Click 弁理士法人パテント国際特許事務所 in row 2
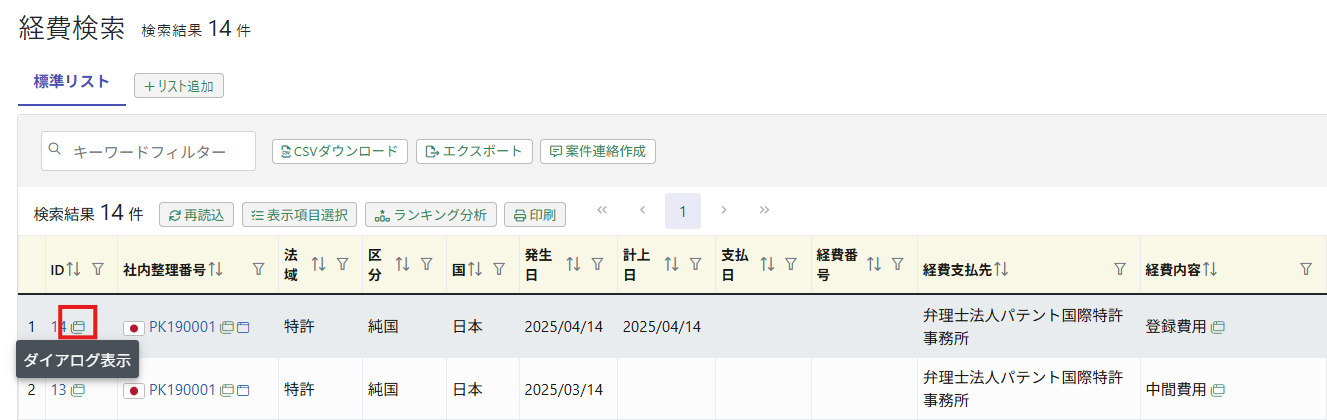 (1023, 390)
